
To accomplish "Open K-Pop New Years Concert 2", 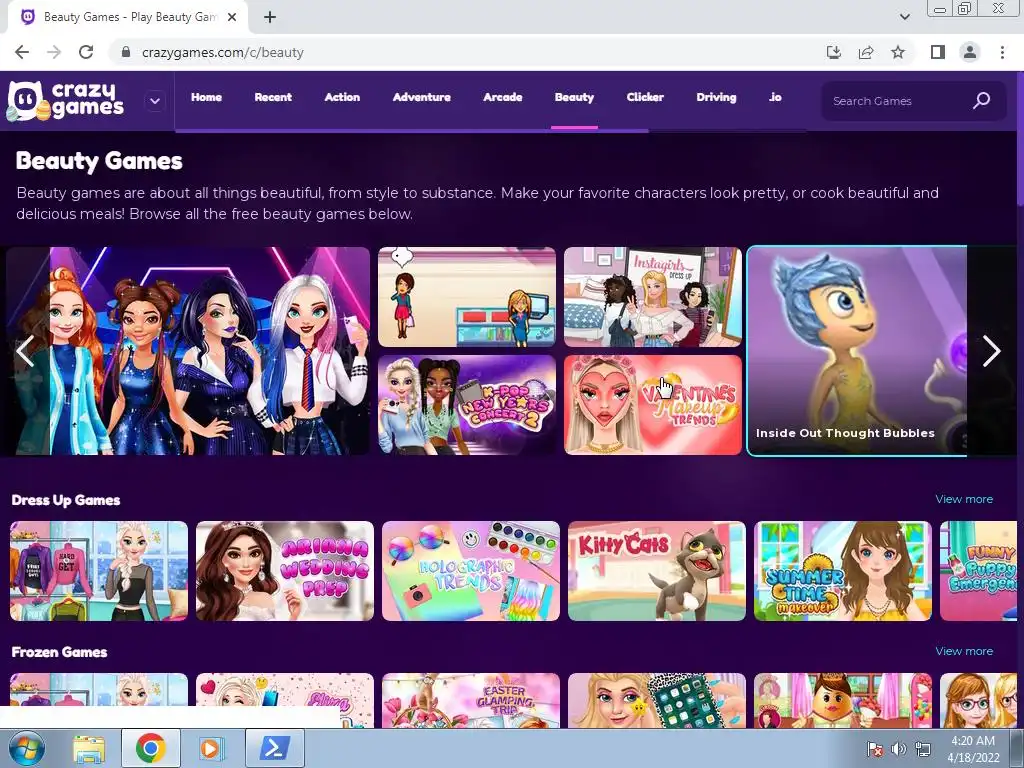I will 467,405.
